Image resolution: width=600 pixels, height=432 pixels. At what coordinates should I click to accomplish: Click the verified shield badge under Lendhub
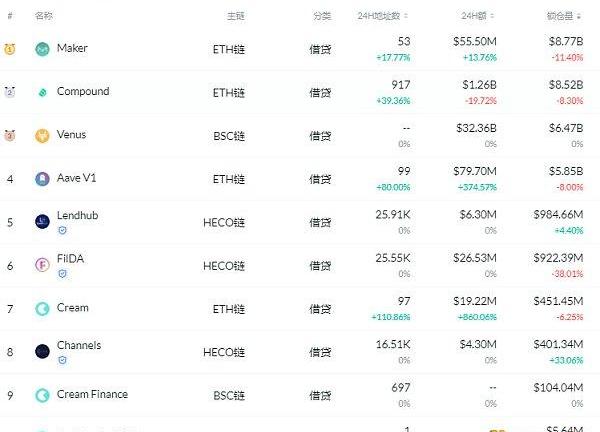tap(62, 230)
